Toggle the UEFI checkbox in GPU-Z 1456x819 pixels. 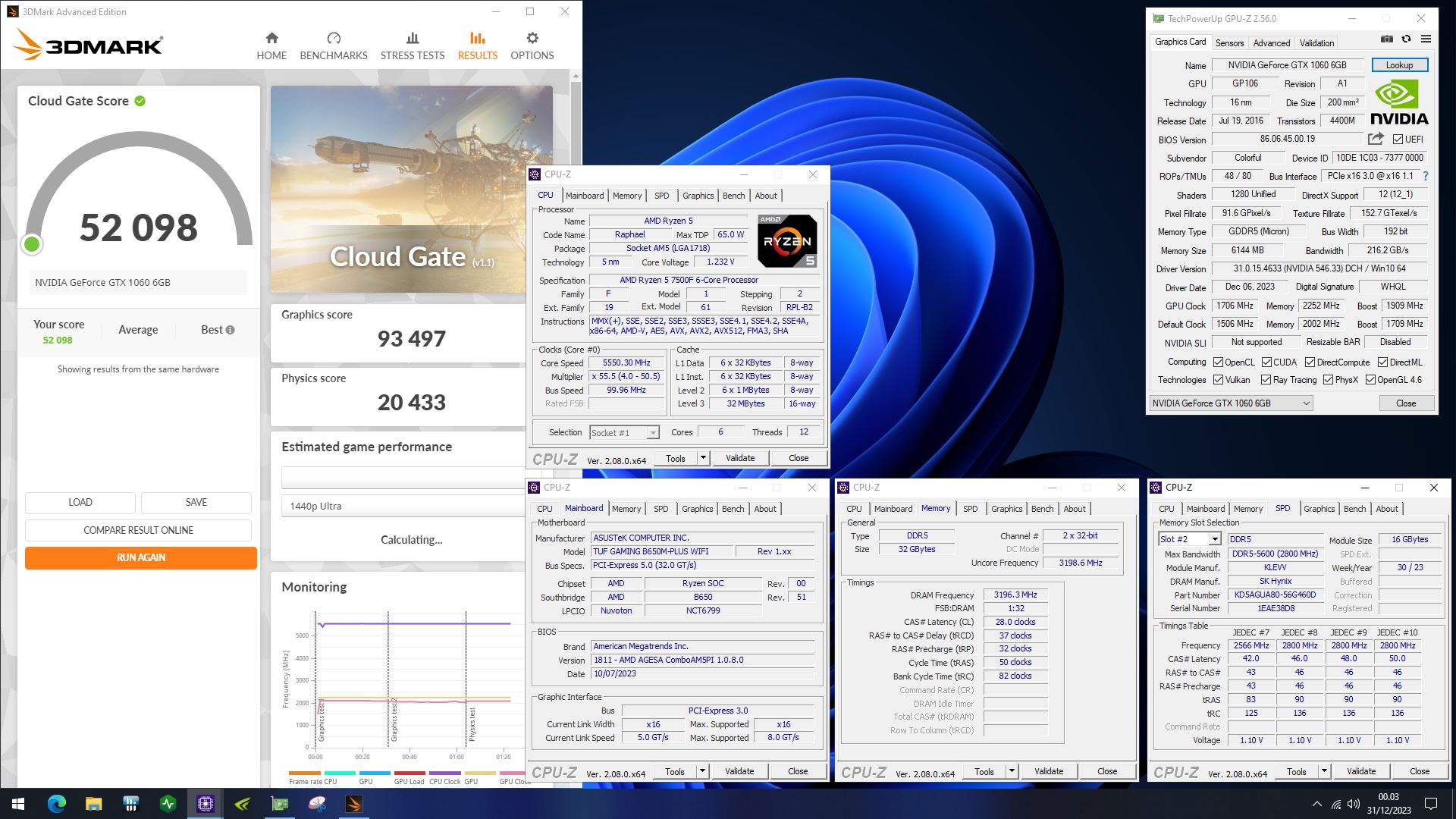[1398, 140]
